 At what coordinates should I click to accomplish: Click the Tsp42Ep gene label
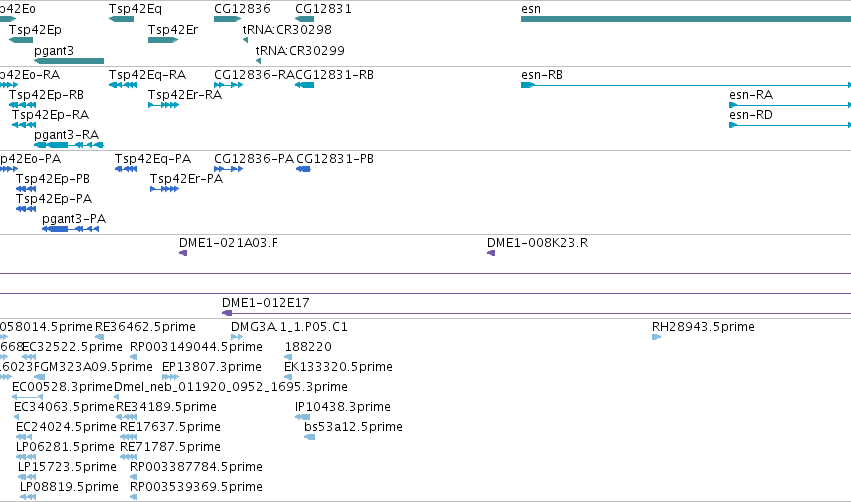coord(35,29)
